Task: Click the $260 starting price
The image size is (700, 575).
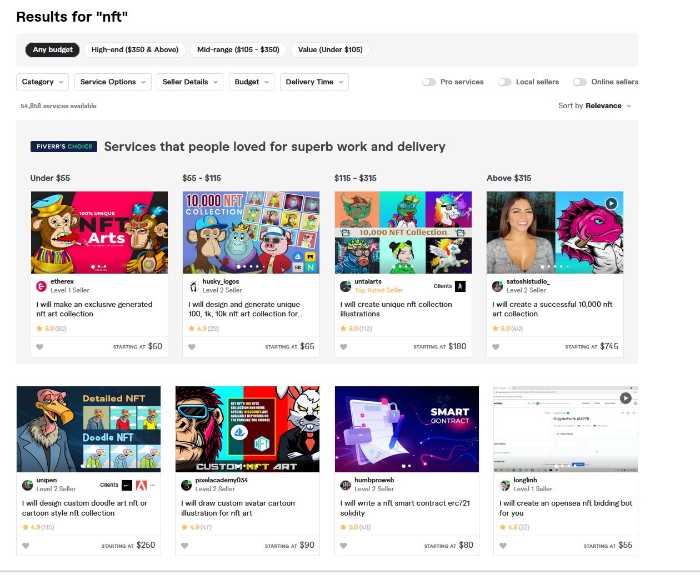Action: click(x=146, y=545)
